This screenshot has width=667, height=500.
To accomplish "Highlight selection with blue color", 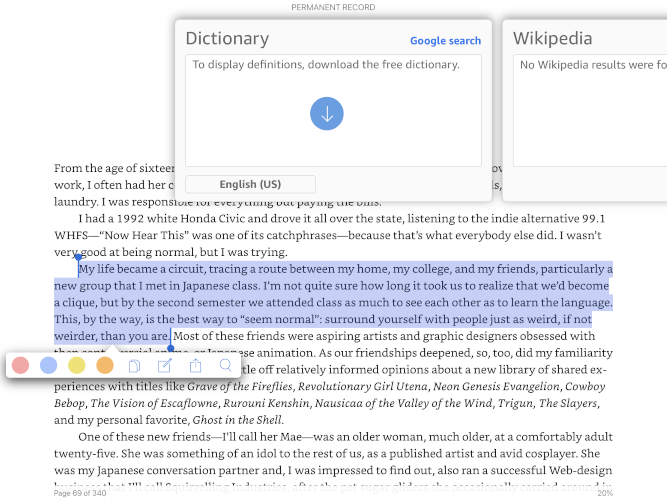I will [48, 365].
